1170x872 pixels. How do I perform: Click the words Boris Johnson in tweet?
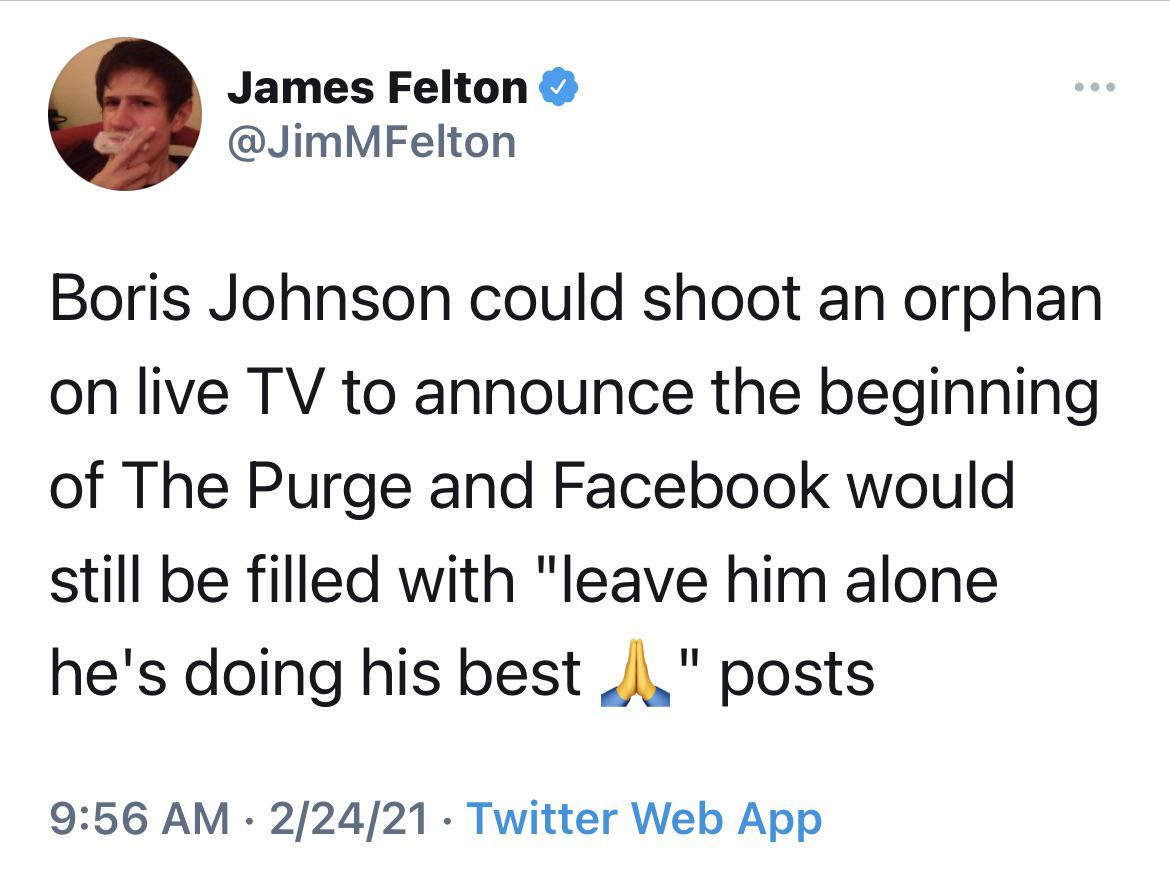245,299
